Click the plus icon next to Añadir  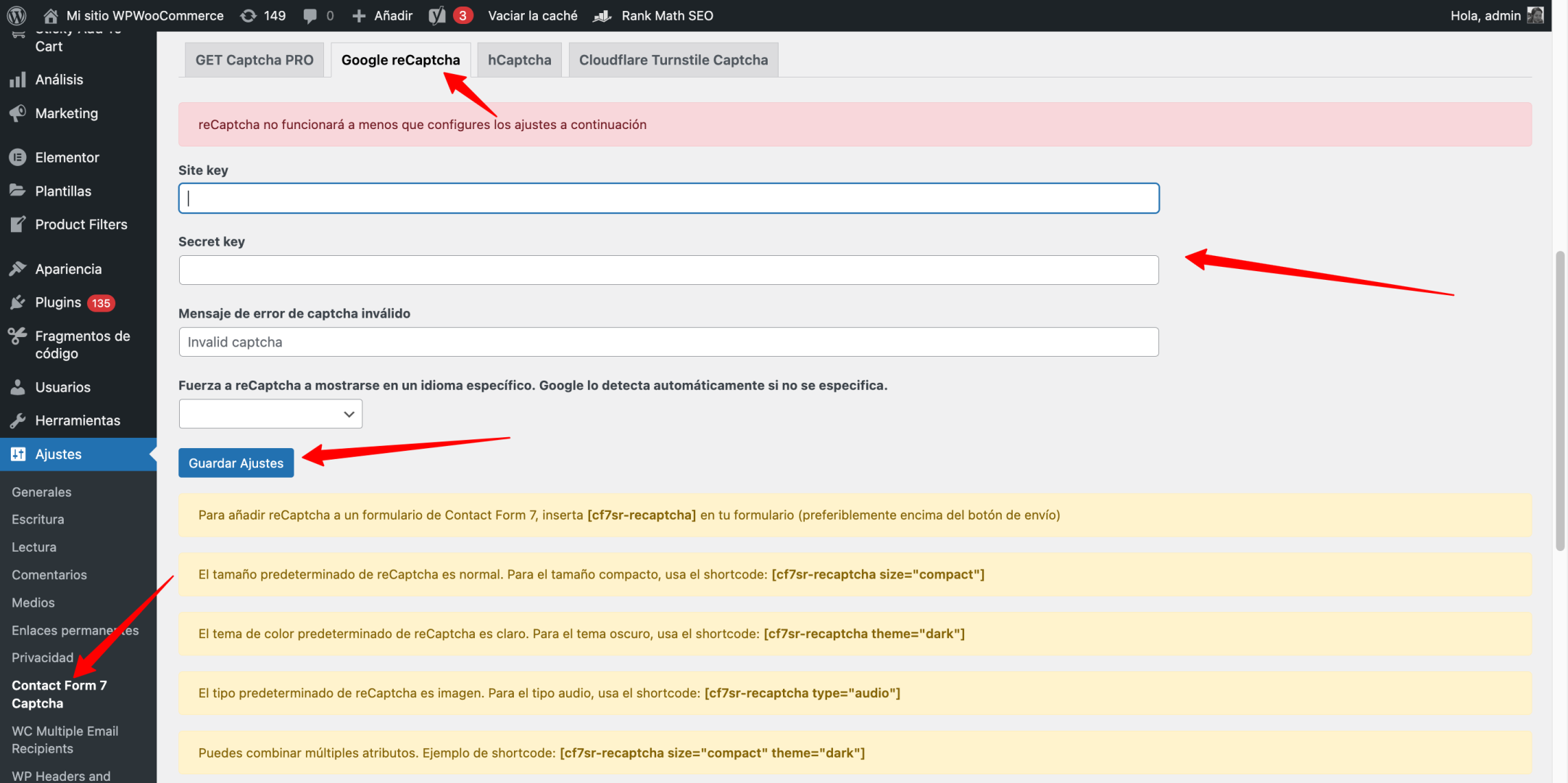tap(359, 15)
